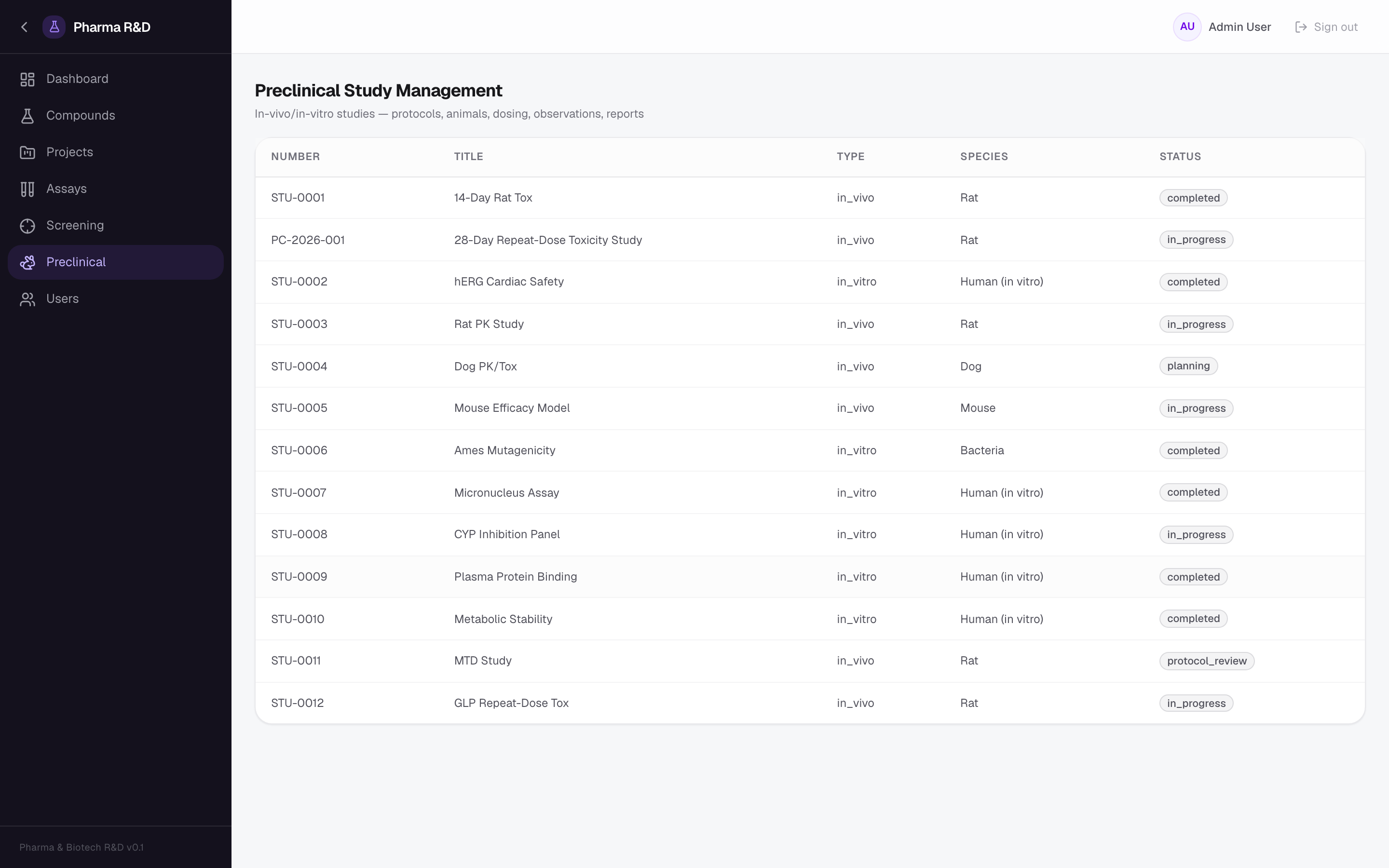Image resolution: width=1389 pixels, height=868 pixels.
Task: Click the Pharma R&D title
Action: pos(112,27)
